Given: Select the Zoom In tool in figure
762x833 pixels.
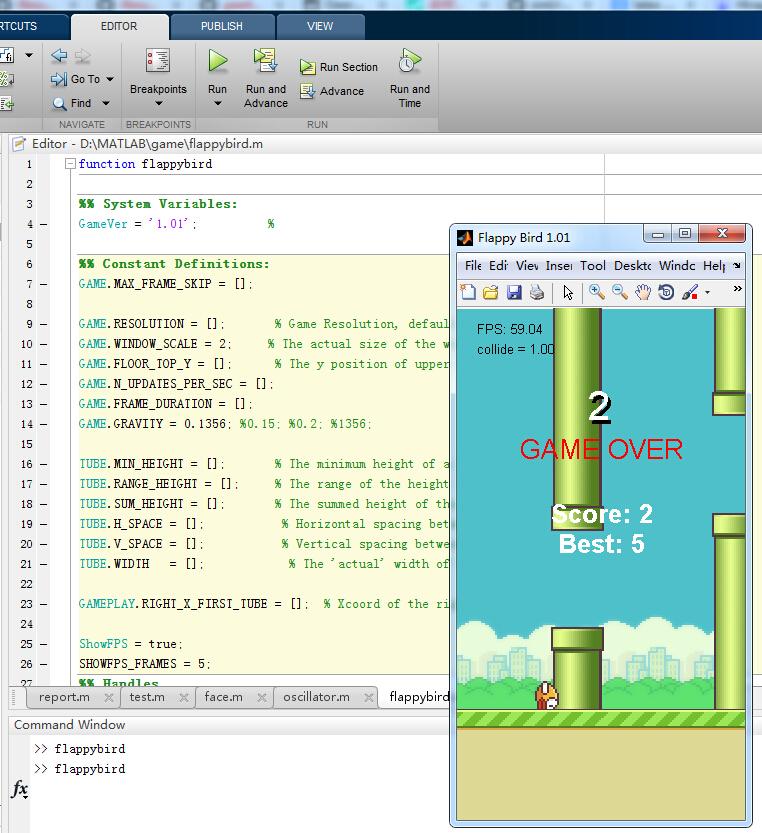Looking at the screenshot, I should click(x=597, y=292).
